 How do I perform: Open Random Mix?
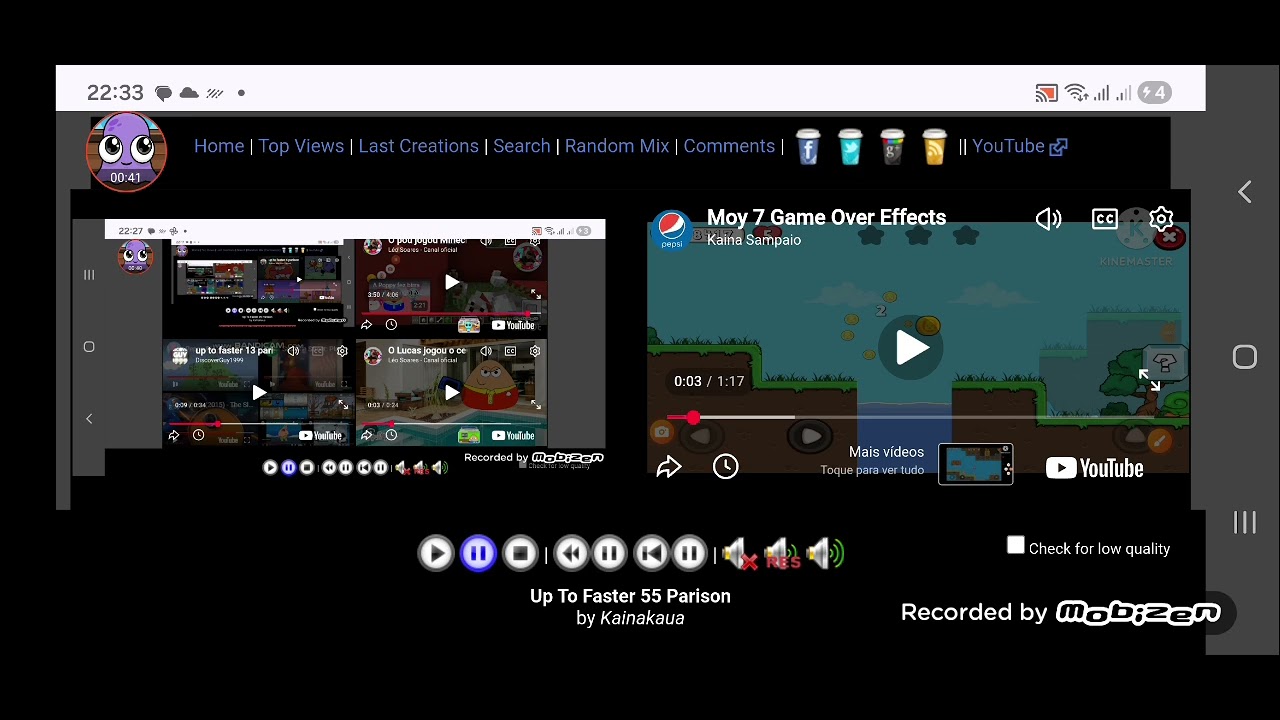[617, 146]
